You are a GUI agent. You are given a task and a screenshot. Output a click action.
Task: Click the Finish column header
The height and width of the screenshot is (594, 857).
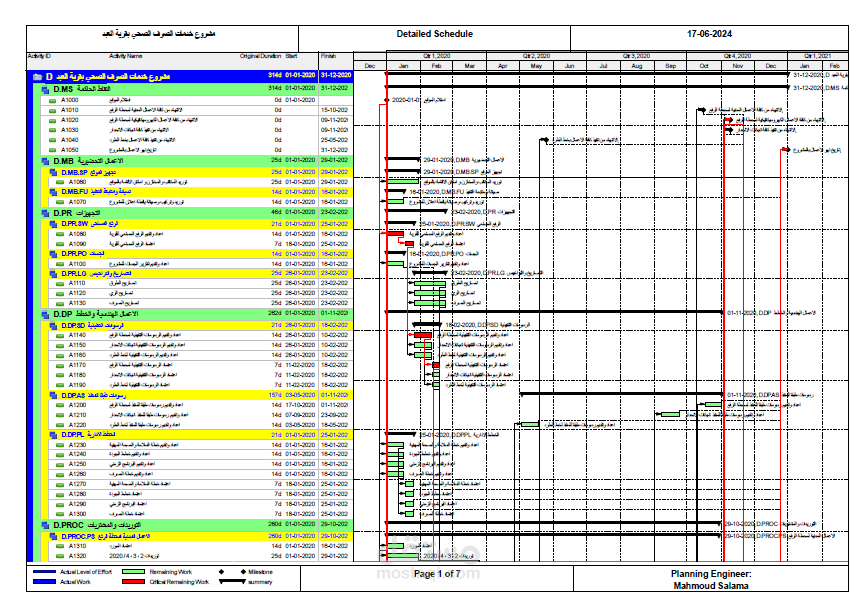[x=328, y=56]
